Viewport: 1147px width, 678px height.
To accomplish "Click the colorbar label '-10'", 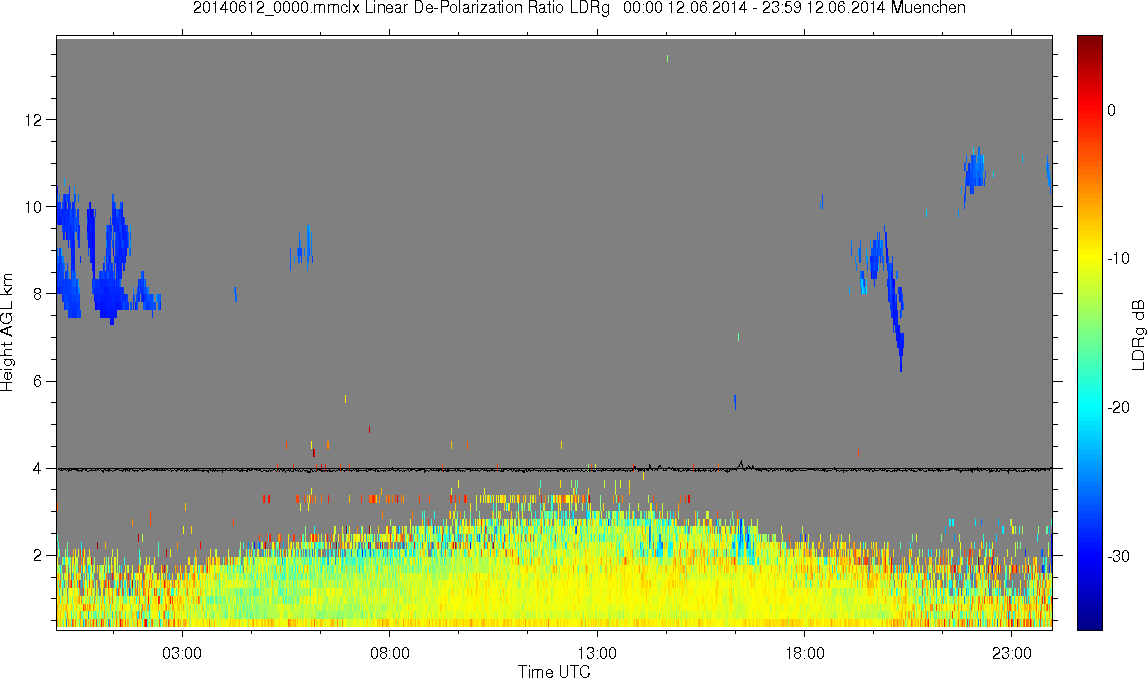I will [x=1118, y=258].
